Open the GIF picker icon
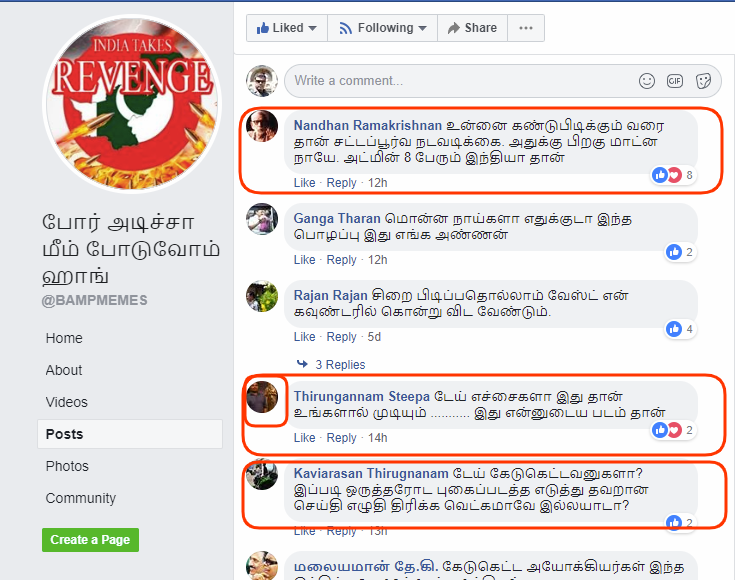Viewport: 735px width, 580px height. pos(675,81)
